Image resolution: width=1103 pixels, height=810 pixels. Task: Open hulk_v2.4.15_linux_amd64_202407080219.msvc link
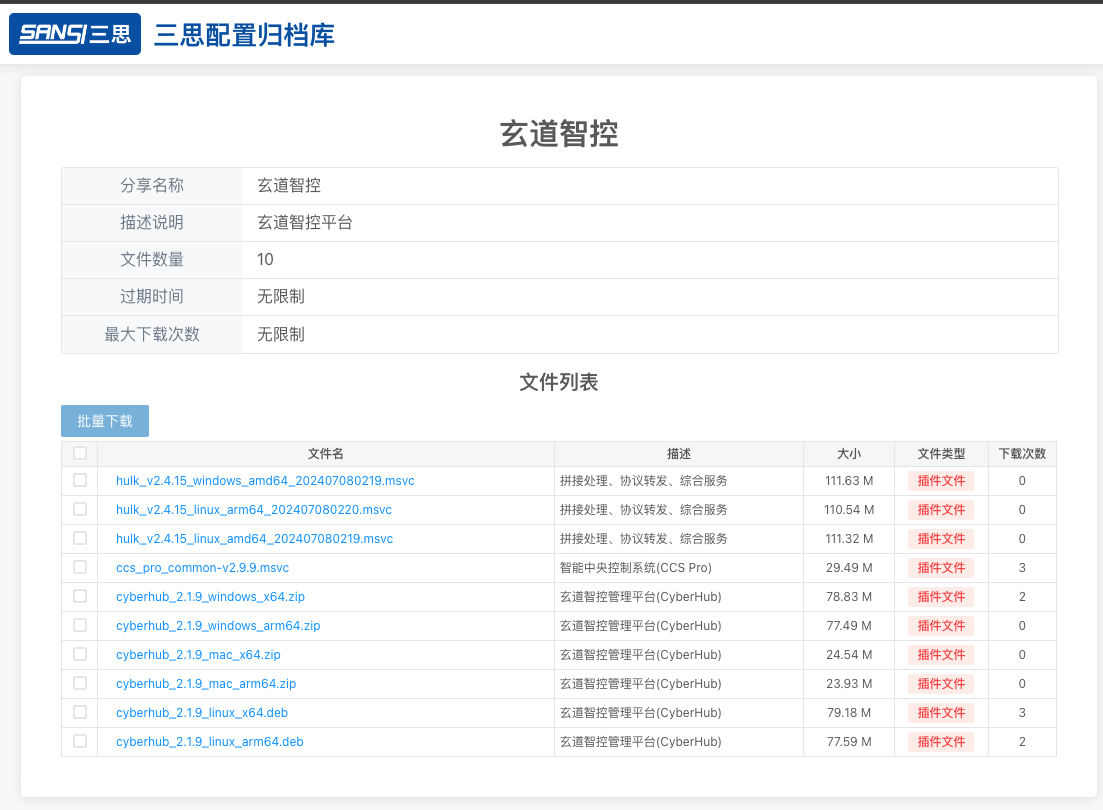255,538
